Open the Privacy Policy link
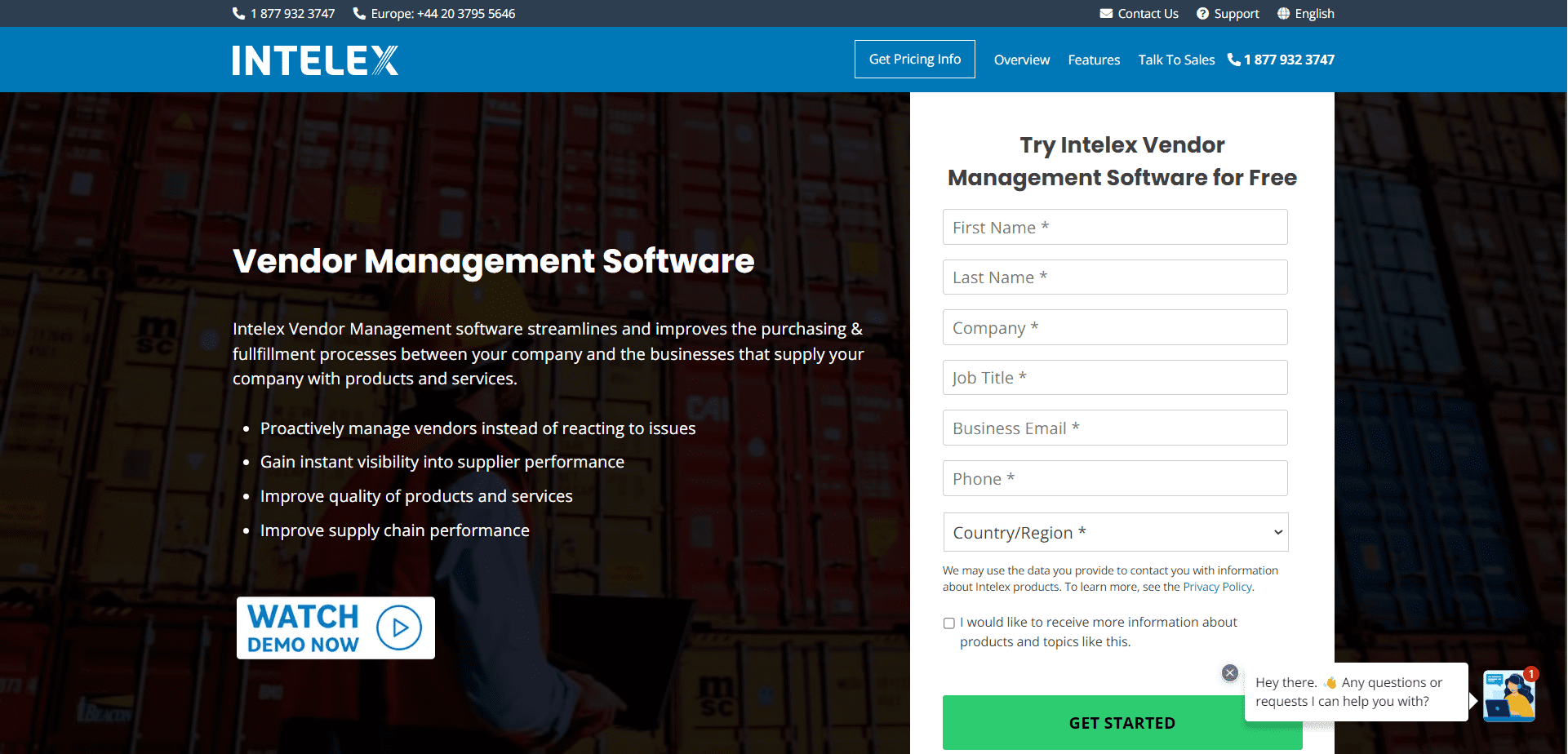The height and width of the screenshot is (754, 1568). click(1216, 586)
